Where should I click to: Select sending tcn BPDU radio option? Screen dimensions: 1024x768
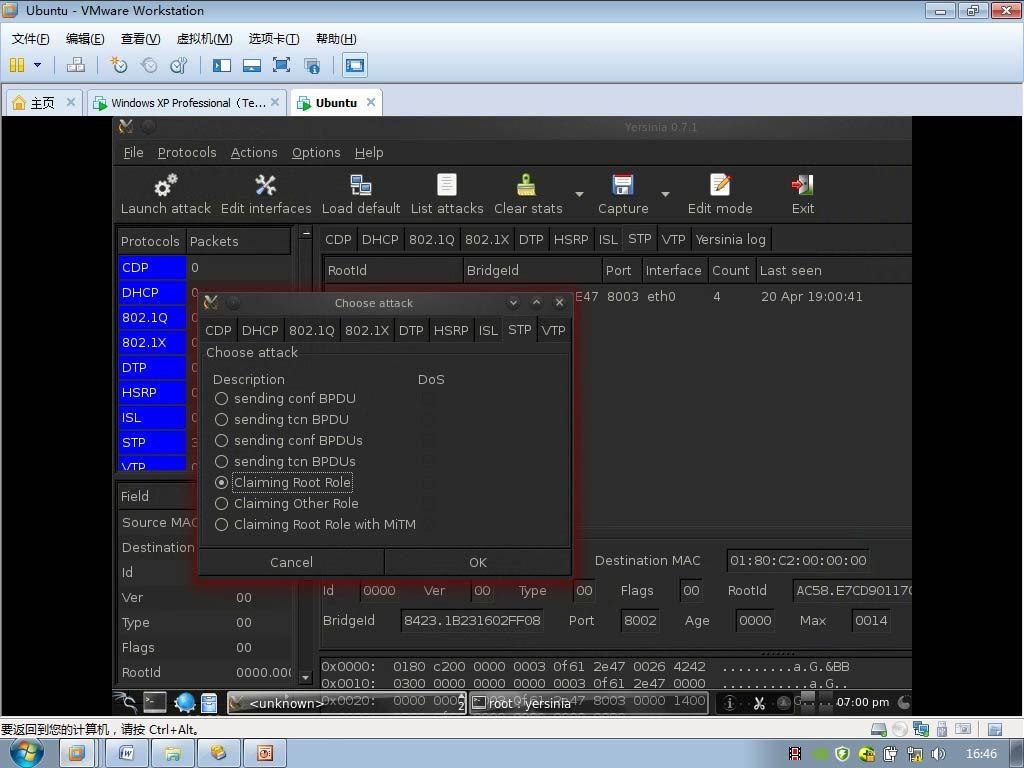(221, 419)
